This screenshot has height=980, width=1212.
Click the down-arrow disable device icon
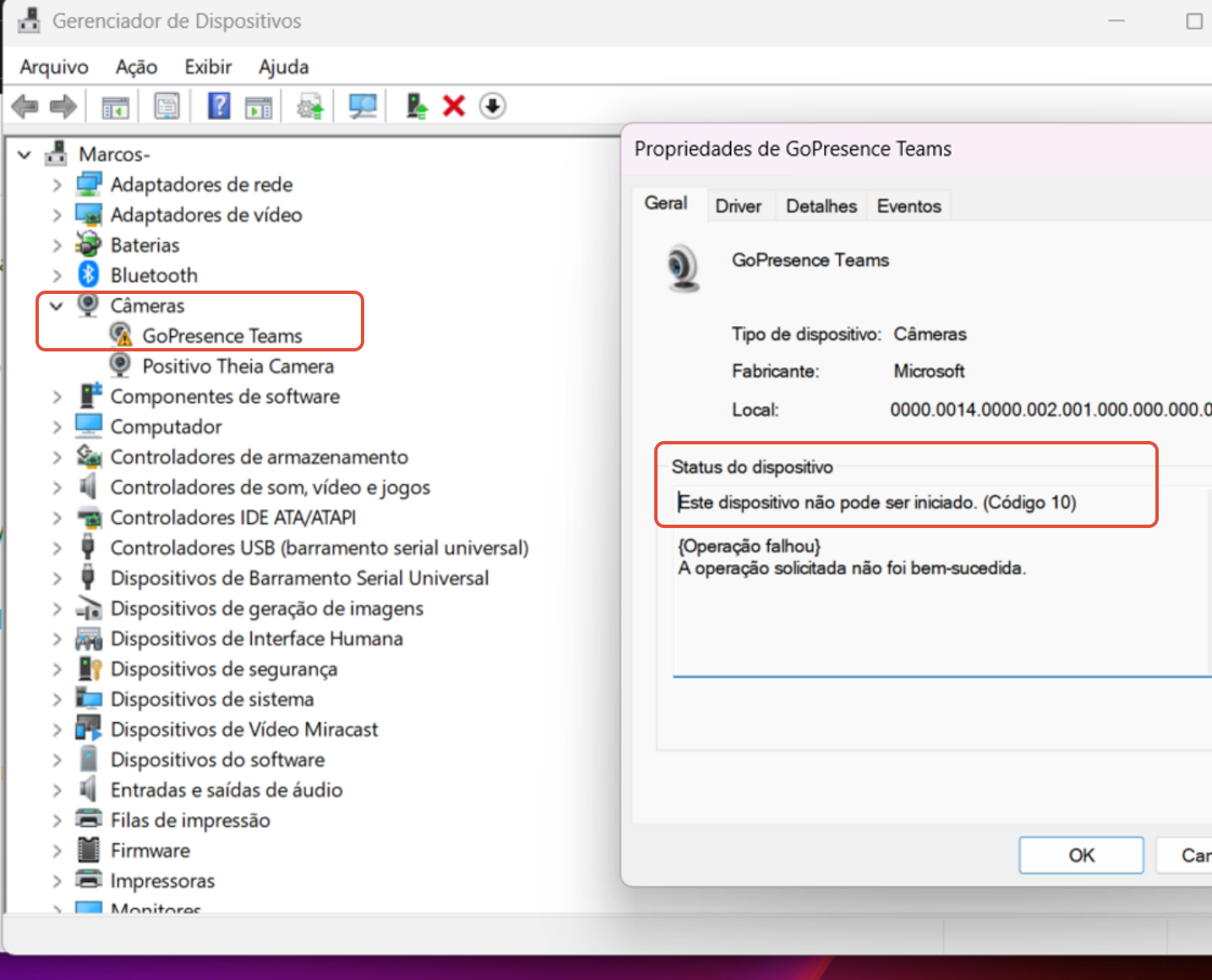tap(493, 106)
